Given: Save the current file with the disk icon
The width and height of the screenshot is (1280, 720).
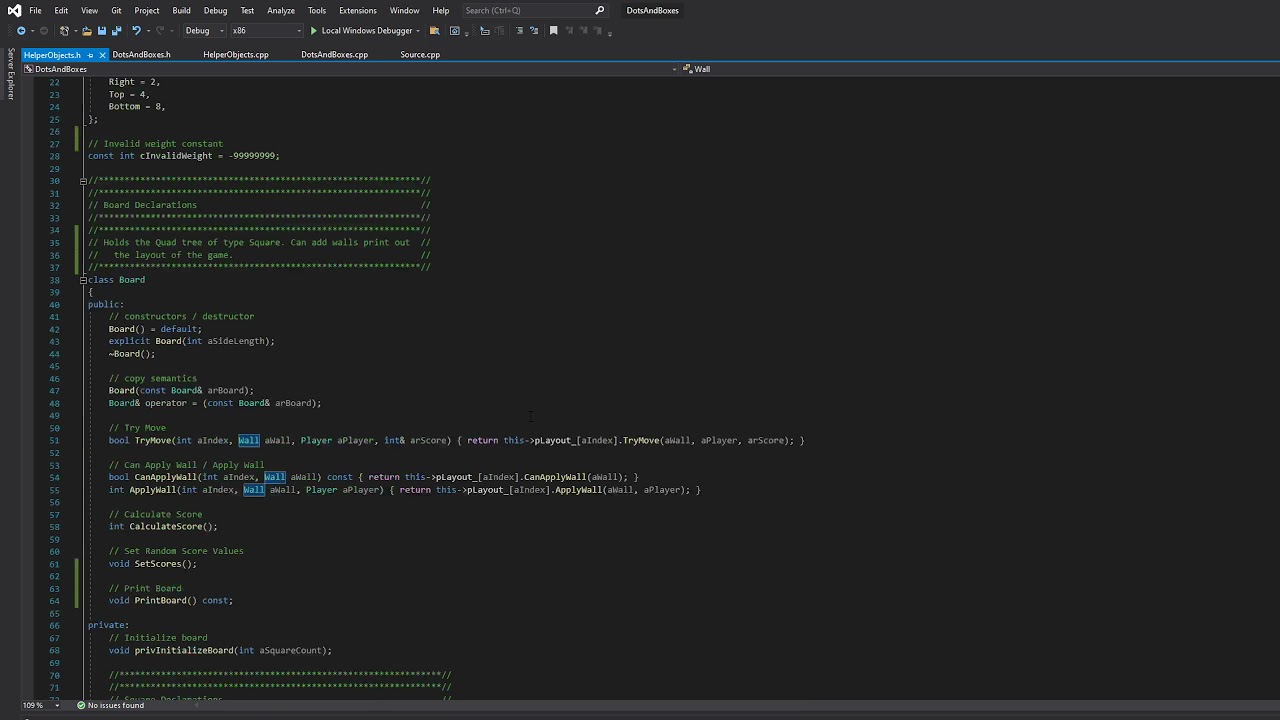Looking at the screenshot, I should click(x=101, y=31).
